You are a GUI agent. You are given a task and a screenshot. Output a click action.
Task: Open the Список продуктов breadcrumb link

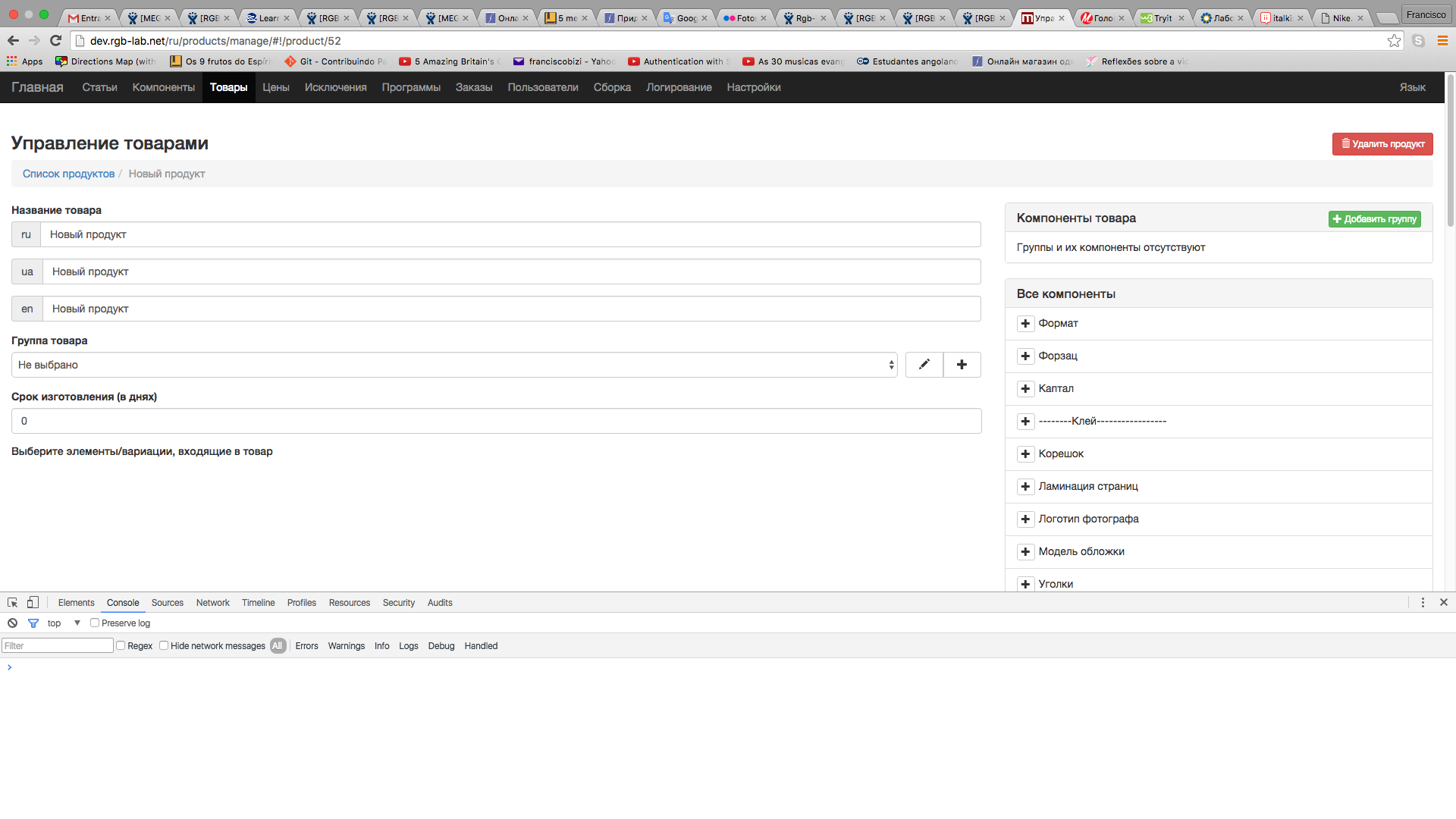(x=68, y=174)
